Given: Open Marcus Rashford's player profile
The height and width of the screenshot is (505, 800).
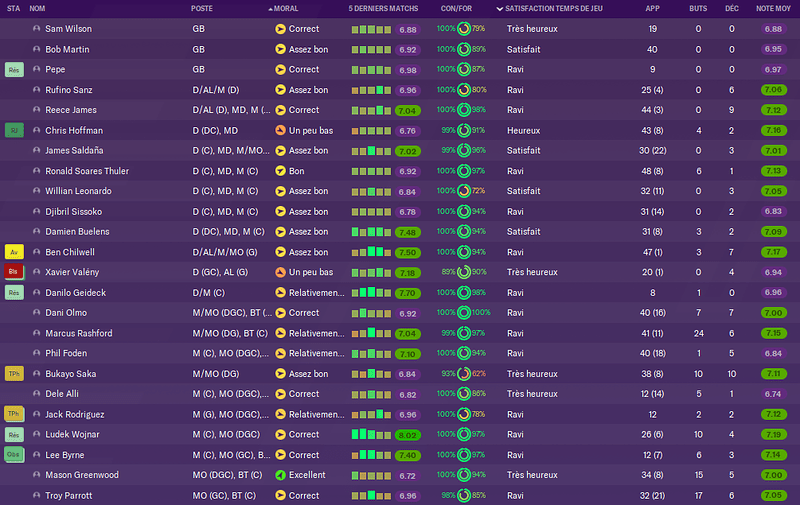Looking at the screenshot, I should (x=79, y=333).
